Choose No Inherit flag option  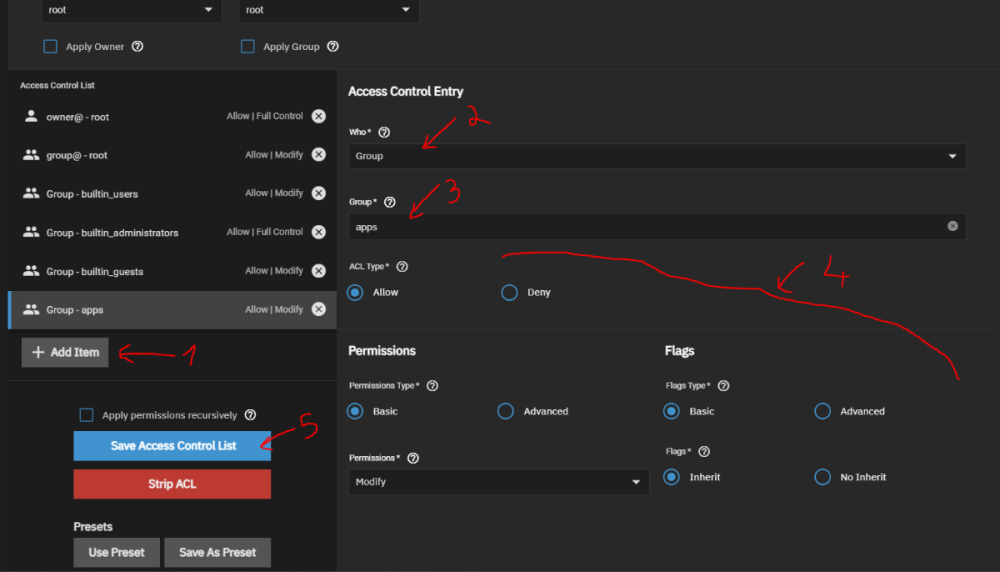point(822,477)
